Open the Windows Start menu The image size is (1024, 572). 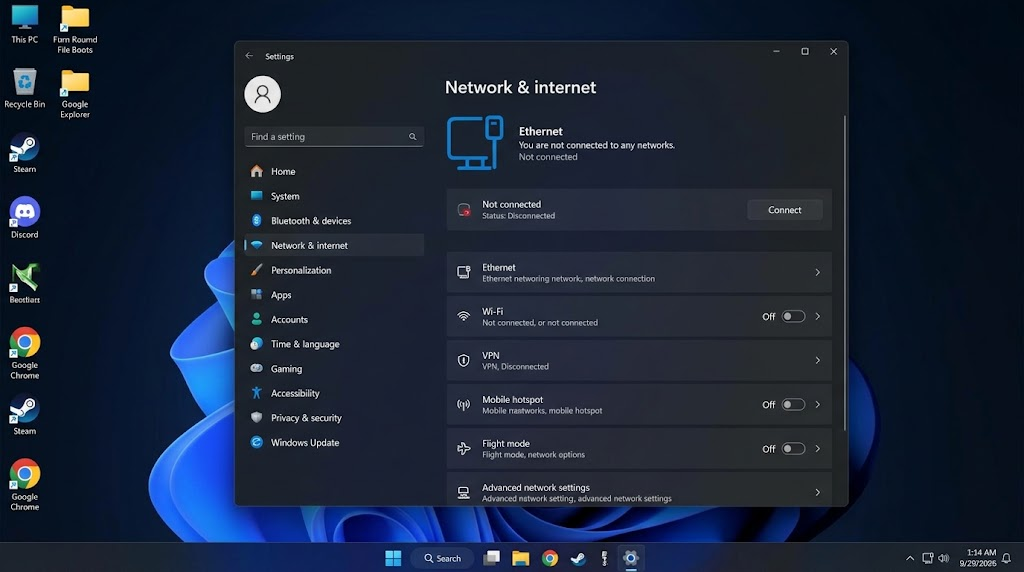[393, 558]
